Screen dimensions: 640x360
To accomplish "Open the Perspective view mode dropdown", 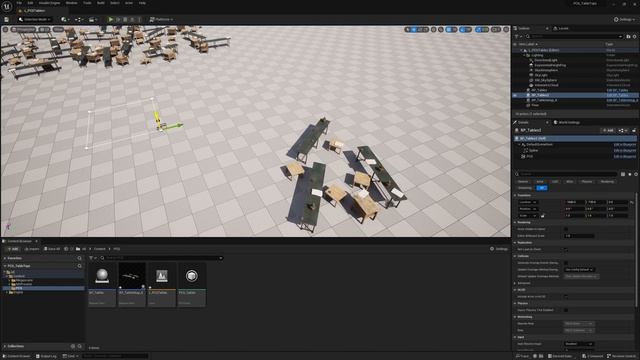I will (x=24, y=29).
